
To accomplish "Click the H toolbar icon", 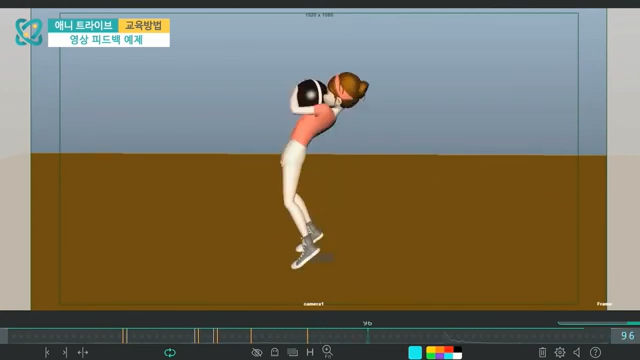I will click(310, 352).
